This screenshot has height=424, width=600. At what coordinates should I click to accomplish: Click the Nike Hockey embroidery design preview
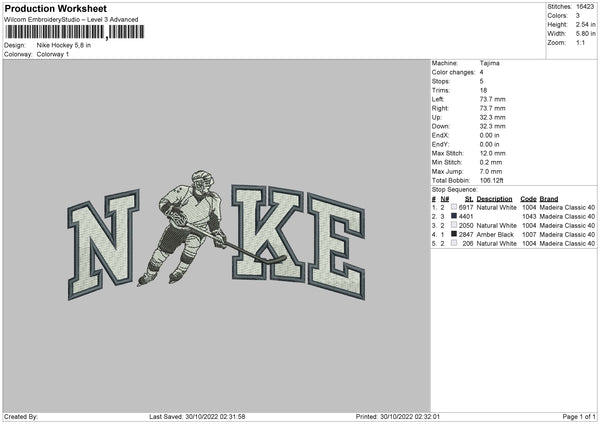(216, 235)
